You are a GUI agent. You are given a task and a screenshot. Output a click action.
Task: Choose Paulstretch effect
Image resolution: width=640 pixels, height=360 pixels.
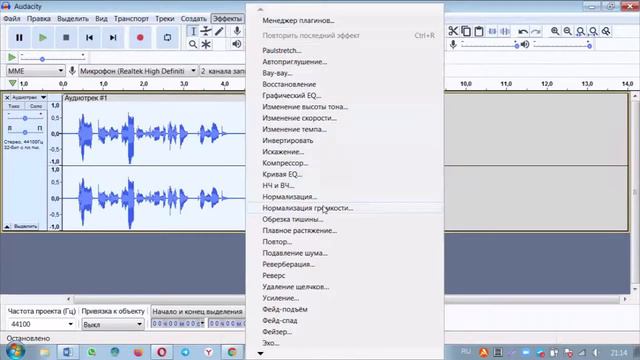[x=345, y=51]
